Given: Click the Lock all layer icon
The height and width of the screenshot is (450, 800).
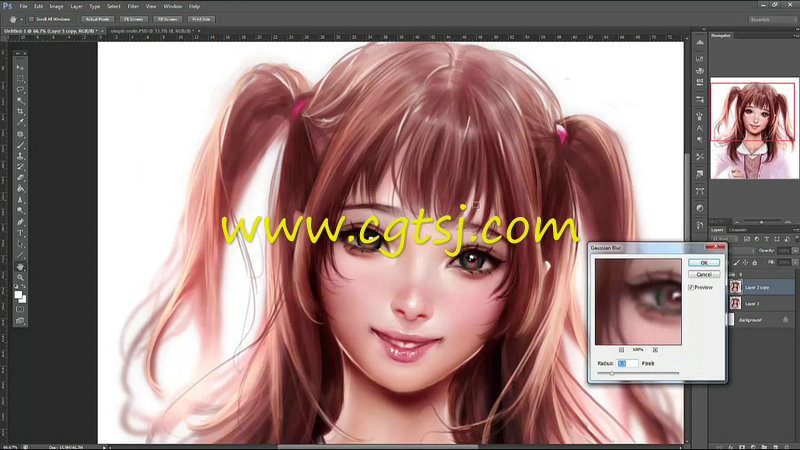Looking at the screenshot, I should tap(755, 263).
